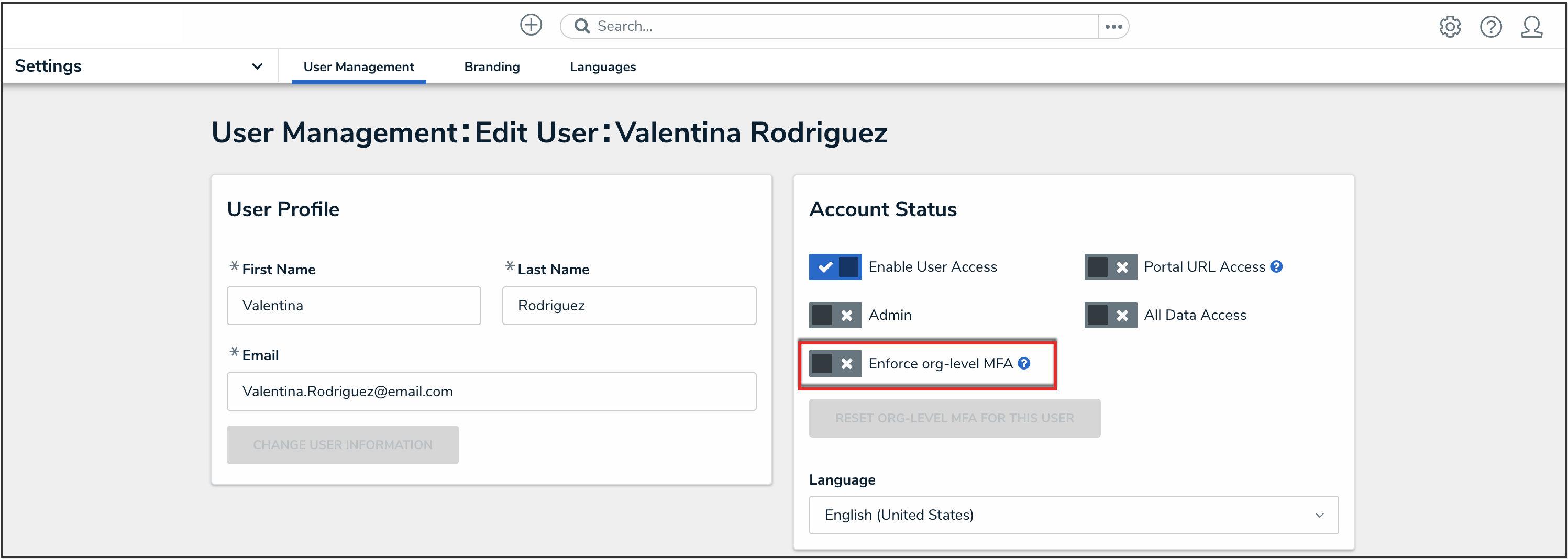This screenshot has width=1568, height=559.
Task: Switch to the Branding tab
Action: point(491,67)
